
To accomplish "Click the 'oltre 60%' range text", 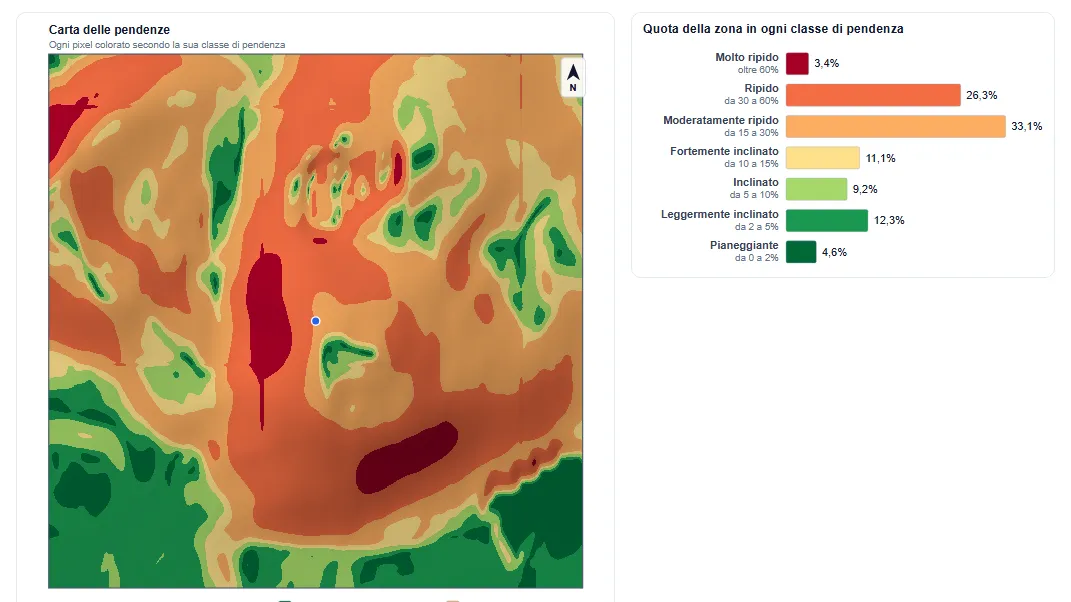I will 758,70.
